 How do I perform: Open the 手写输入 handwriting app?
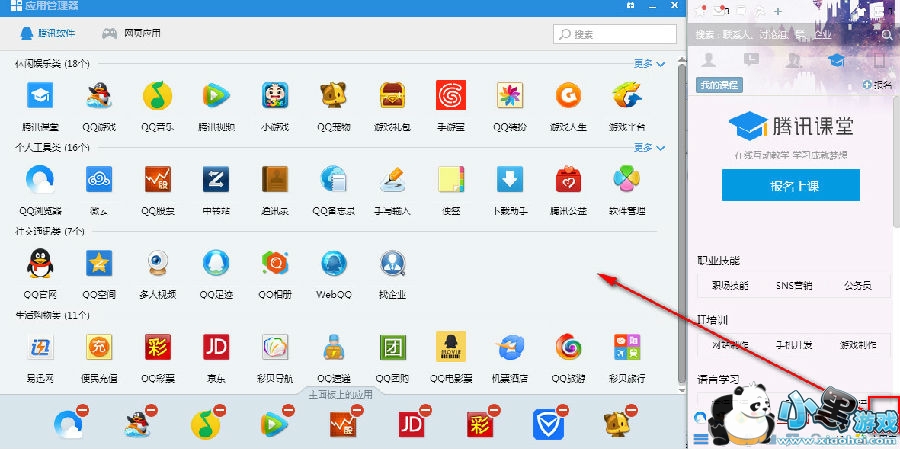coord(393,179)
